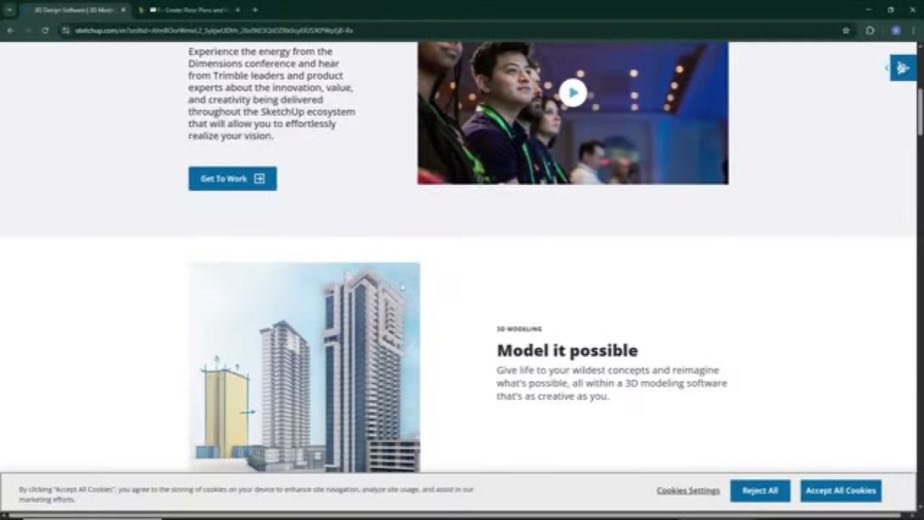This screenshot has height=520, width=924.
Task: Switch to the Create Floor Plans tab
Action: coord(189,10)
